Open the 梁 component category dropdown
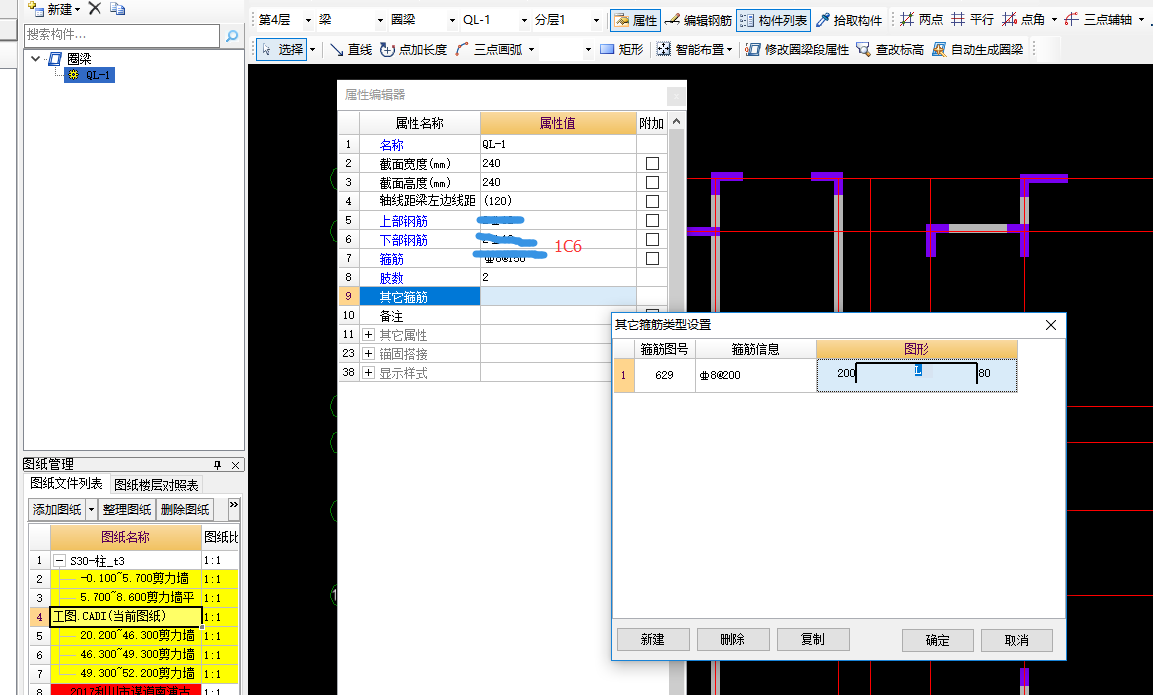1153x695 pixels. click(380, 21)
